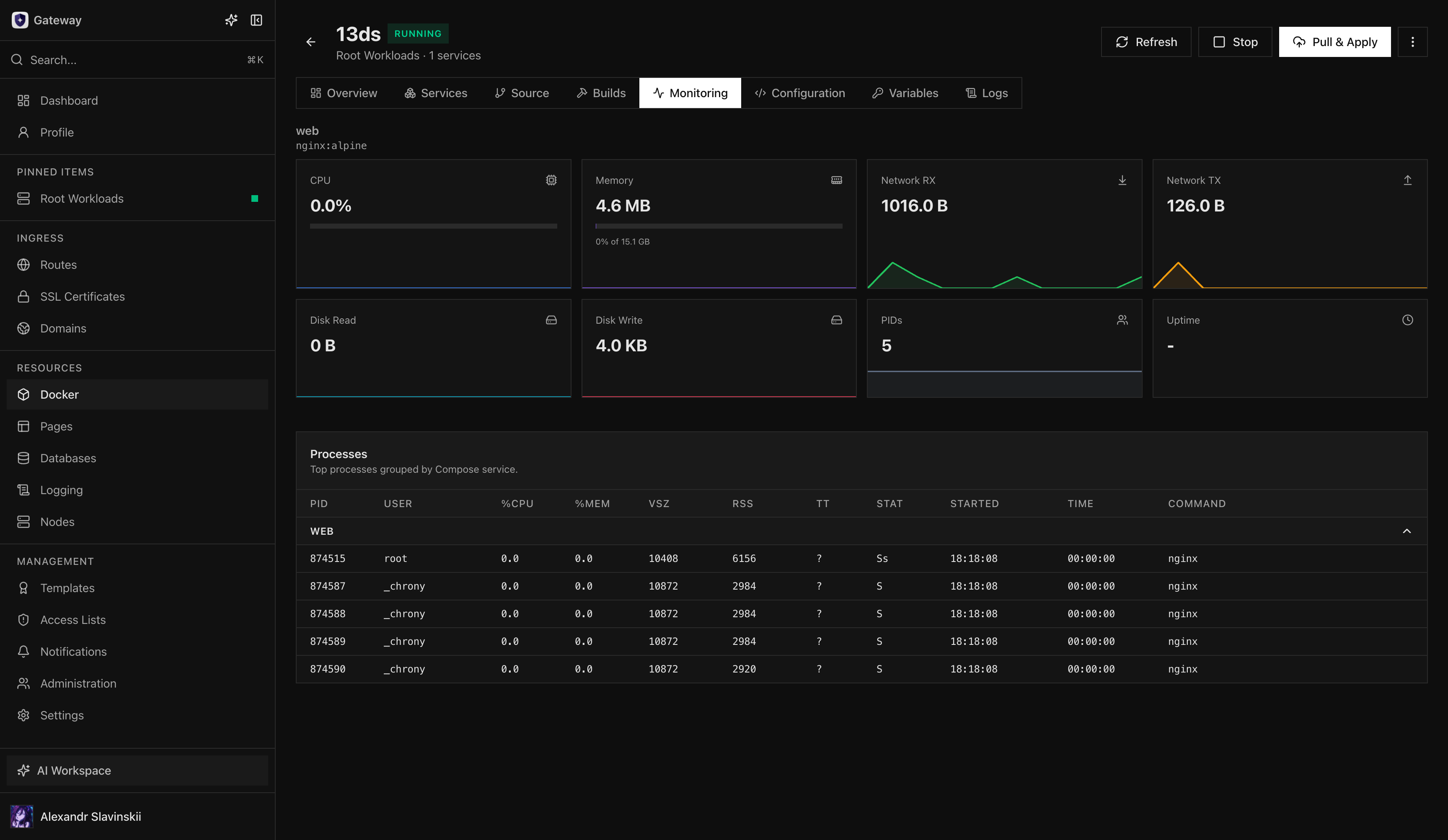Go back using the left arrow icon
Image resolution: width=1448 pixels, height=840 pixels.
311,42
